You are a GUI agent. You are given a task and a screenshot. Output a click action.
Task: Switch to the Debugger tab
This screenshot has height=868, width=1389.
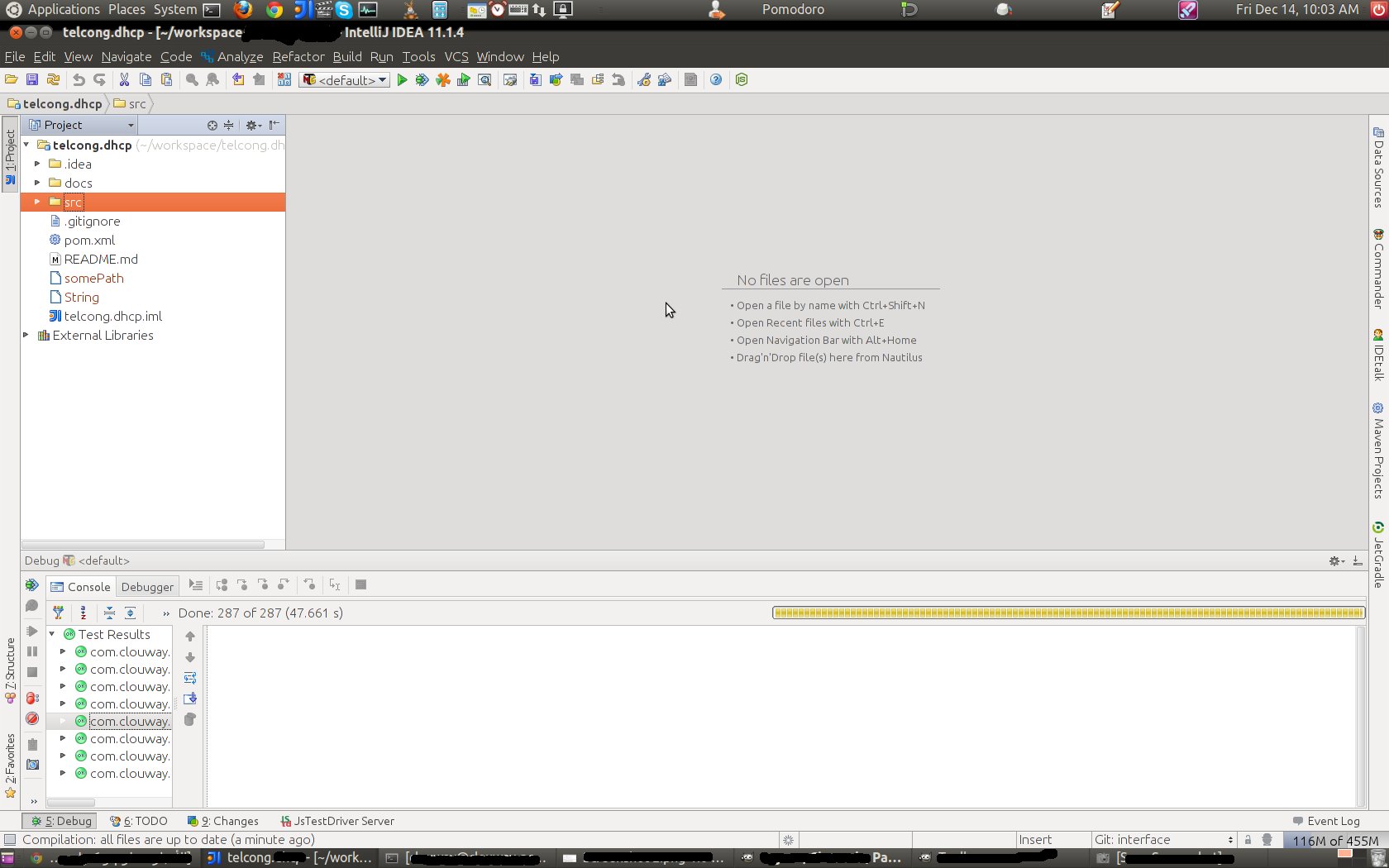[x=147, y=587]
